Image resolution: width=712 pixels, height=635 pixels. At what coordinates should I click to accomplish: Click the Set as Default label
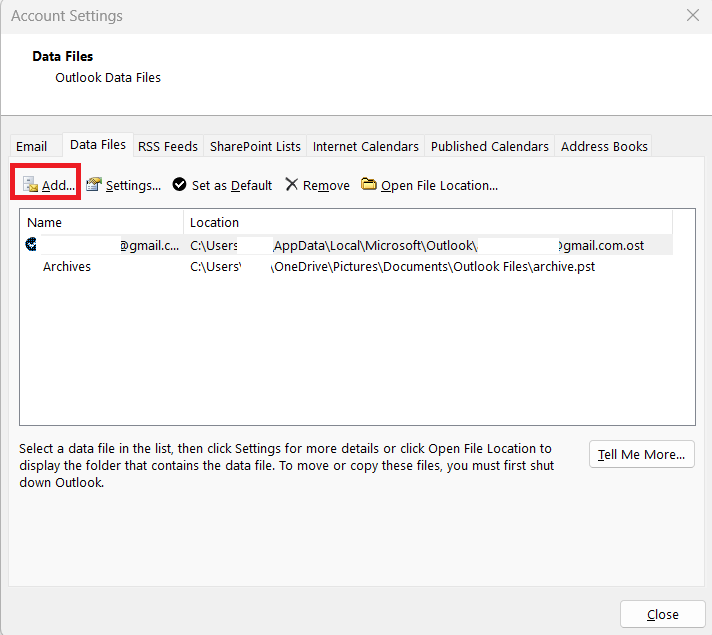[x=232, y=185]
